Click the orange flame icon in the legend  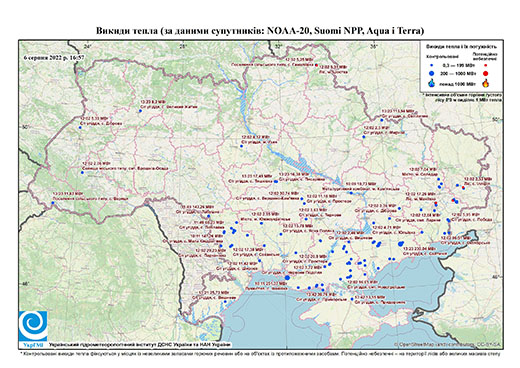485,83
